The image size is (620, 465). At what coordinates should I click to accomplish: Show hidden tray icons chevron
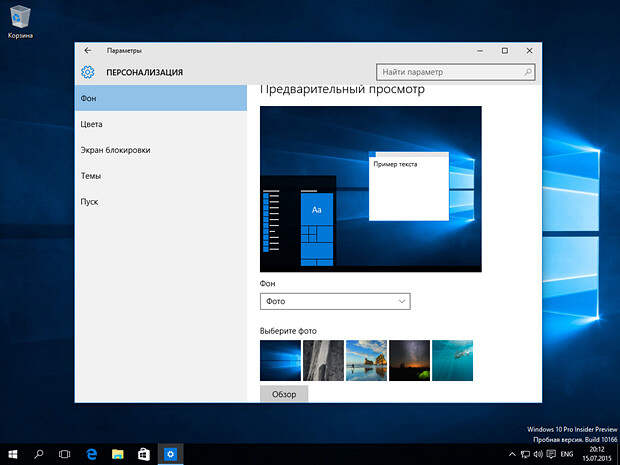512,454
